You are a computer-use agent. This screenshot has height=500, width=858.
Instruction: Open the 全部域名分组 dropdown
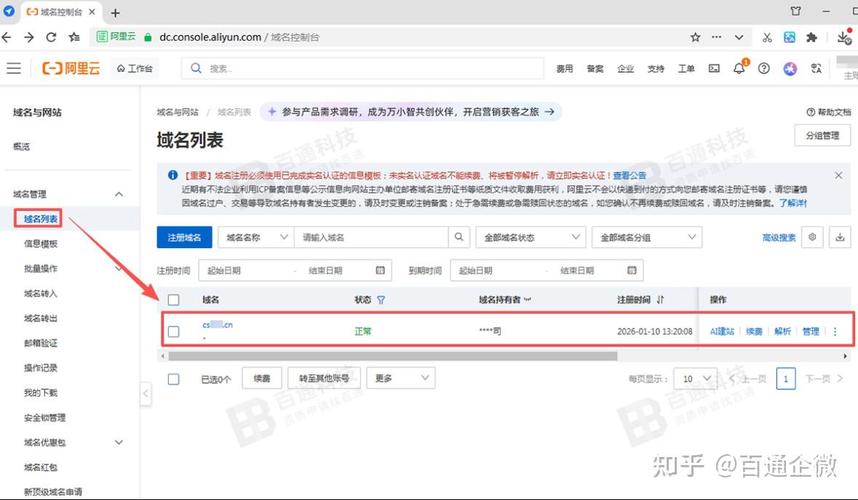click(x=647, y=237)
